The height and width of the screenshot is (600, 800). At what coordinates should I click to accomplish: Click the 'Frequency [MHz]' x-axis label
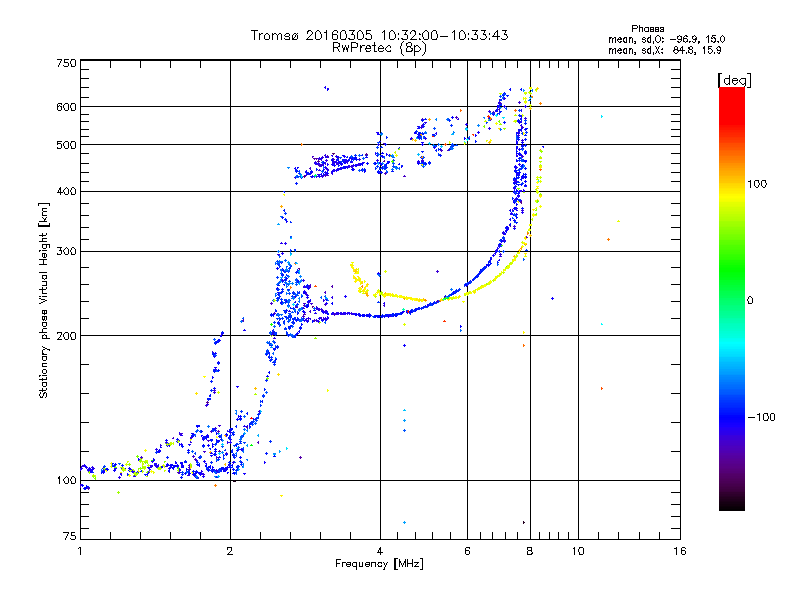[x=379, y=564]
